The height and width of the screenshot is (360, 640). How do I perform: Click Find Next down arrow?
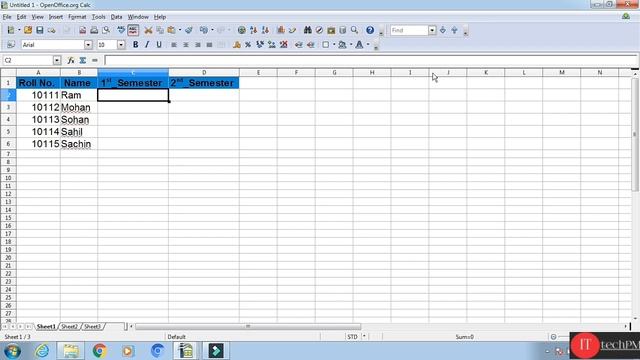tap(443, 30)
